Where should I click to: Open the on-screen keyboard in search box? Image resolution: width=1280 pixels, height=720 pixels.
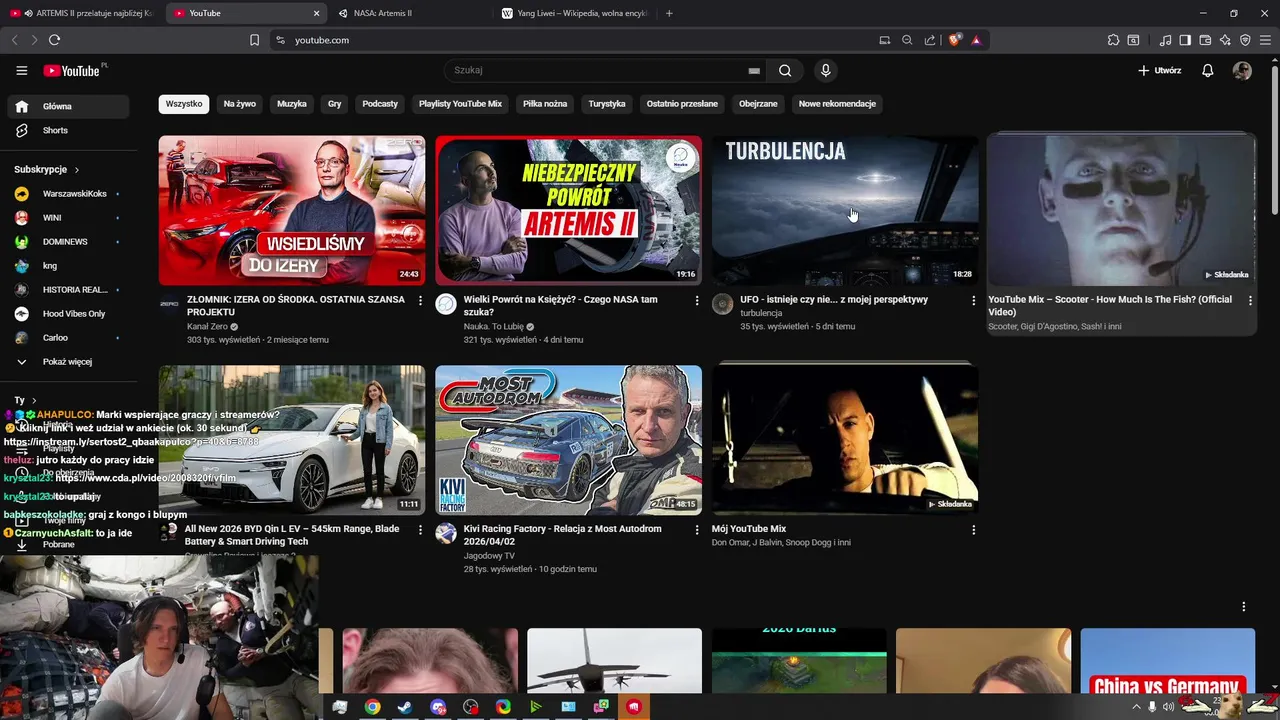pyautogui.click(x=754, y=71)
